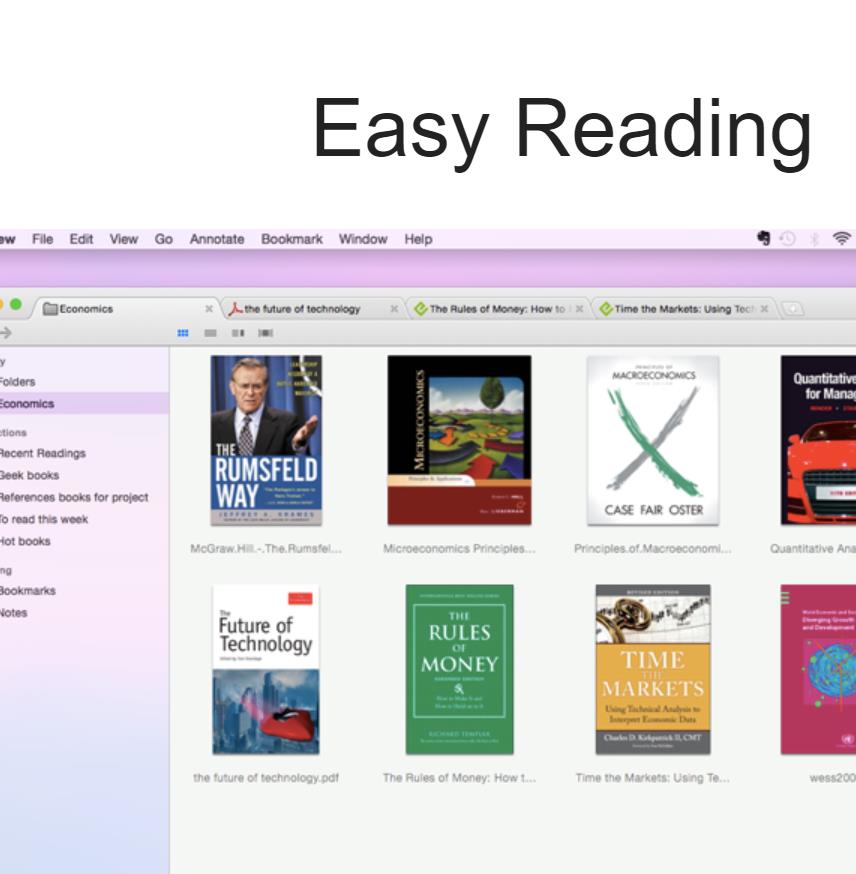
Task: Close The Rules of Money tab
Action: tap(579, 309)
